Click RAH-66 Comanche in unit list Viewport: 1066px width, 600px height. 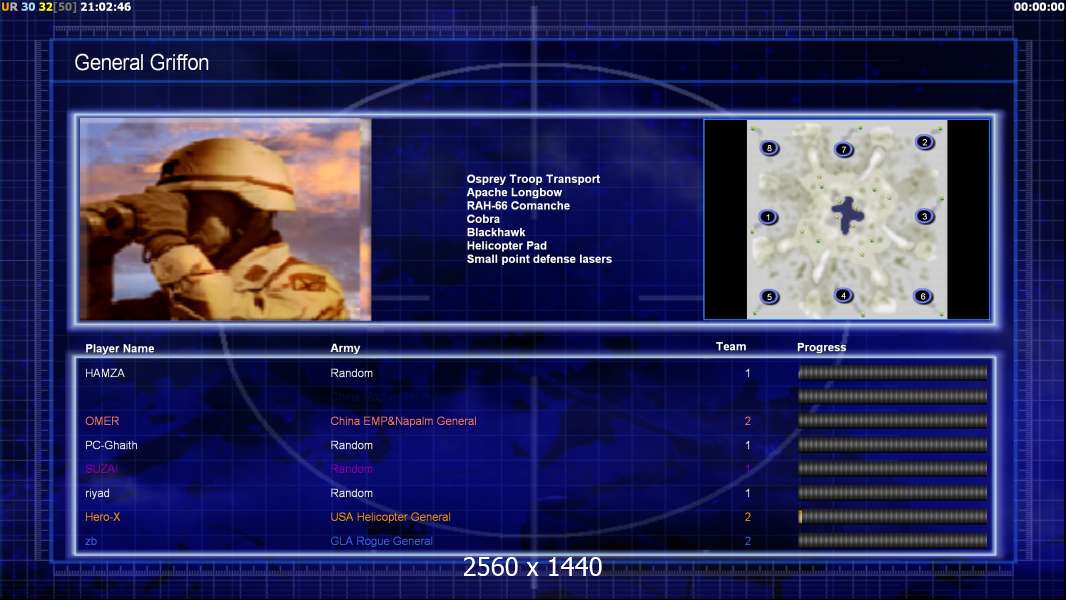pyautogui.click(x=518, y=205)
